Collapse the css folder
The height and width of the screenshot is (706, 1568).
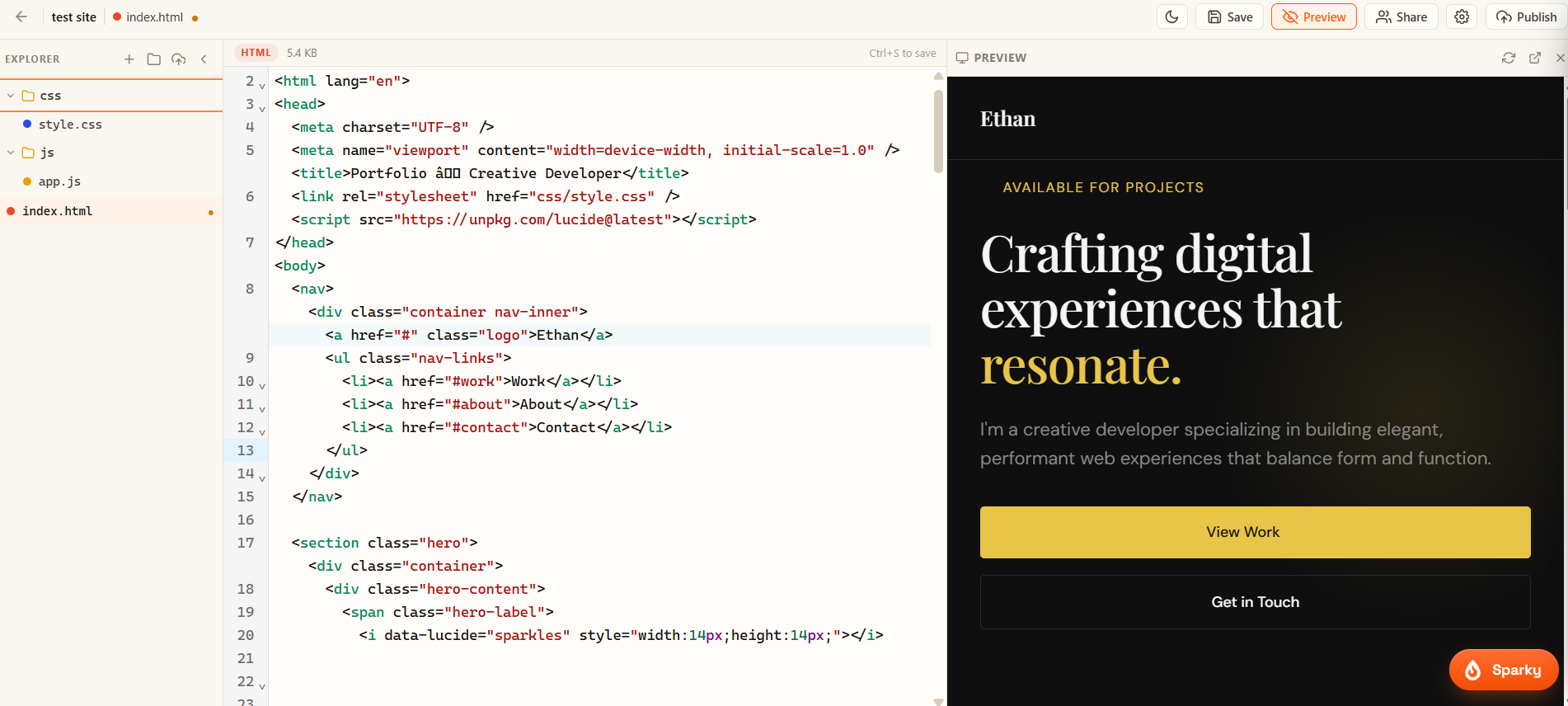coord(11,96)
